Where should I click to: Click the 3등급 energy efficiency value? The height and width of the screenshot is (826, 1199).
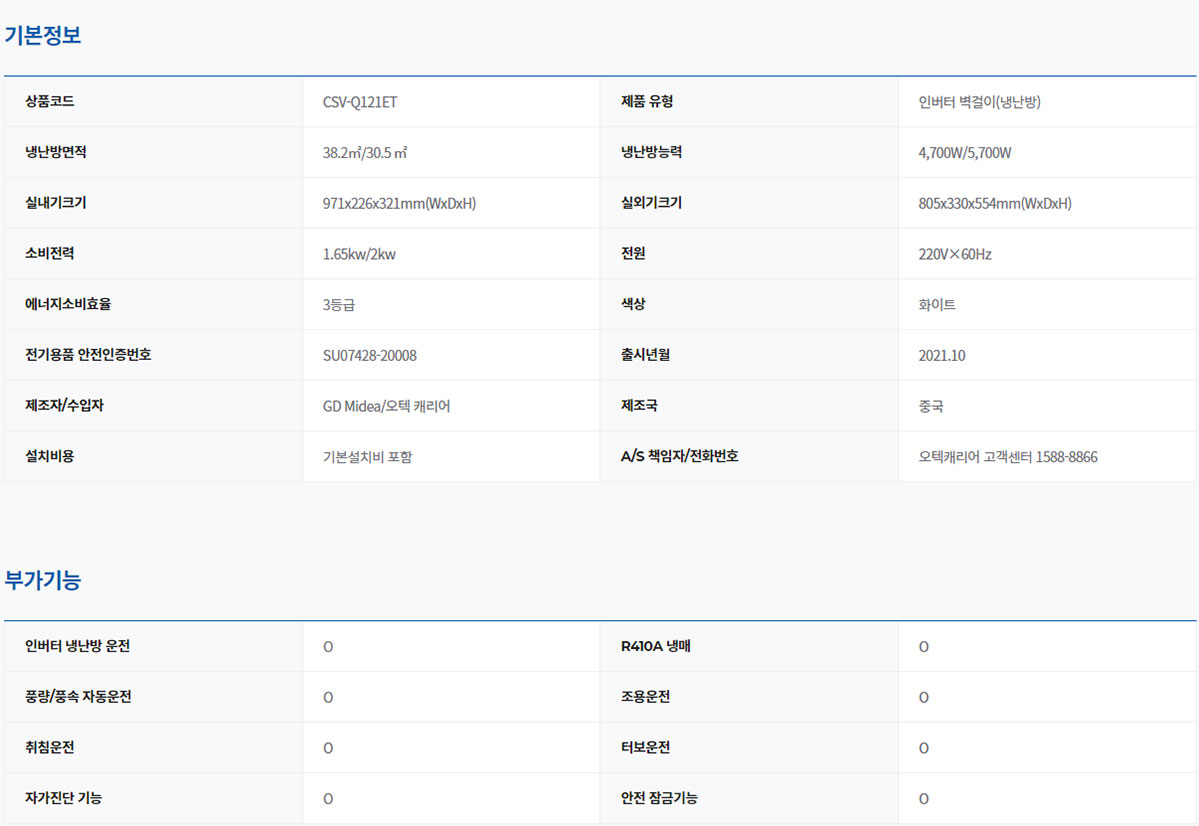338,305
